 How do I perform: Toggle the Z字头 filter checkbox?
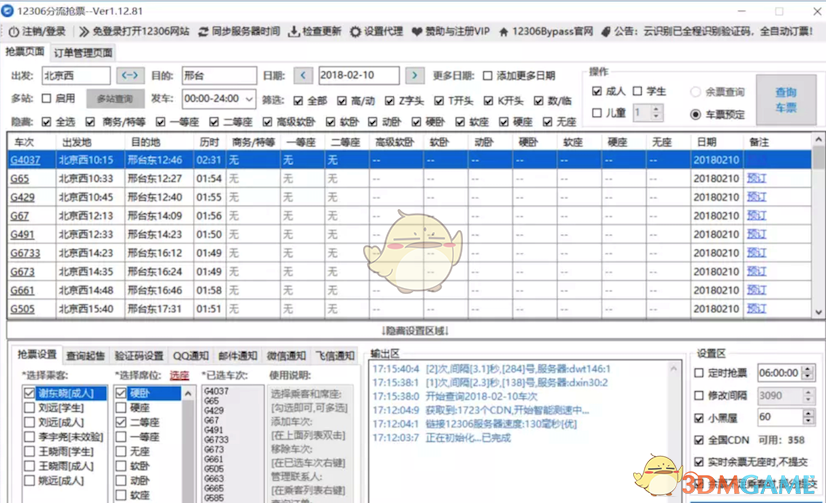(389, 101)
